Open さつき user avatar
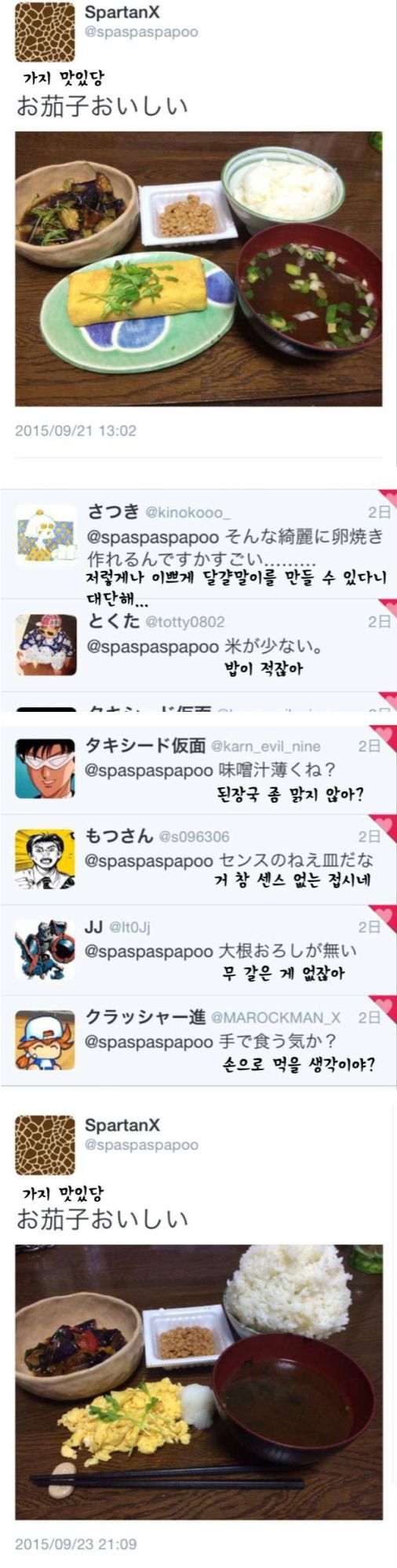 click(46, 535)
